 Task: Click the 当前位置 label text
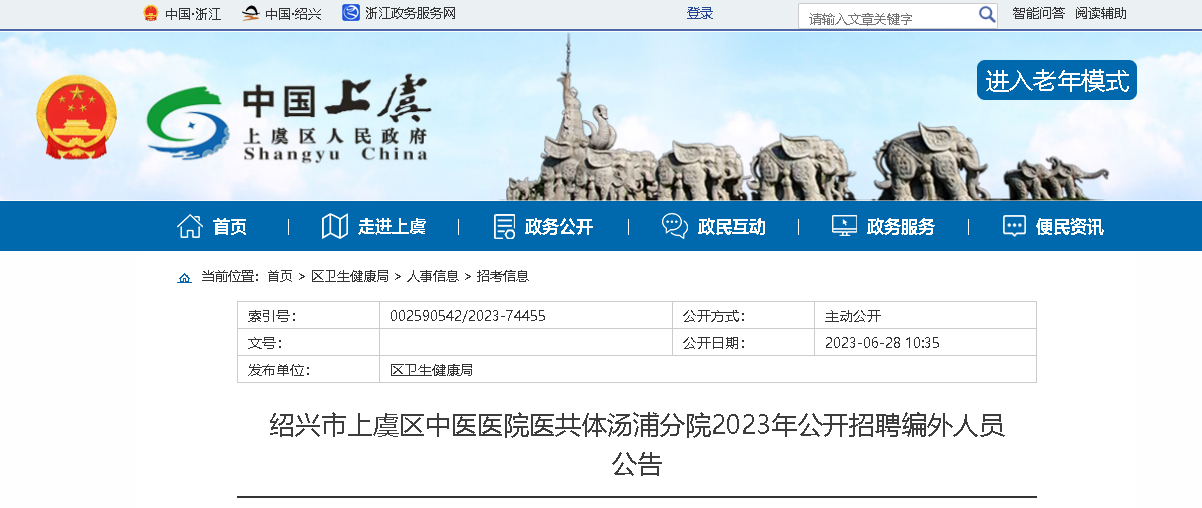click(230, 276)
